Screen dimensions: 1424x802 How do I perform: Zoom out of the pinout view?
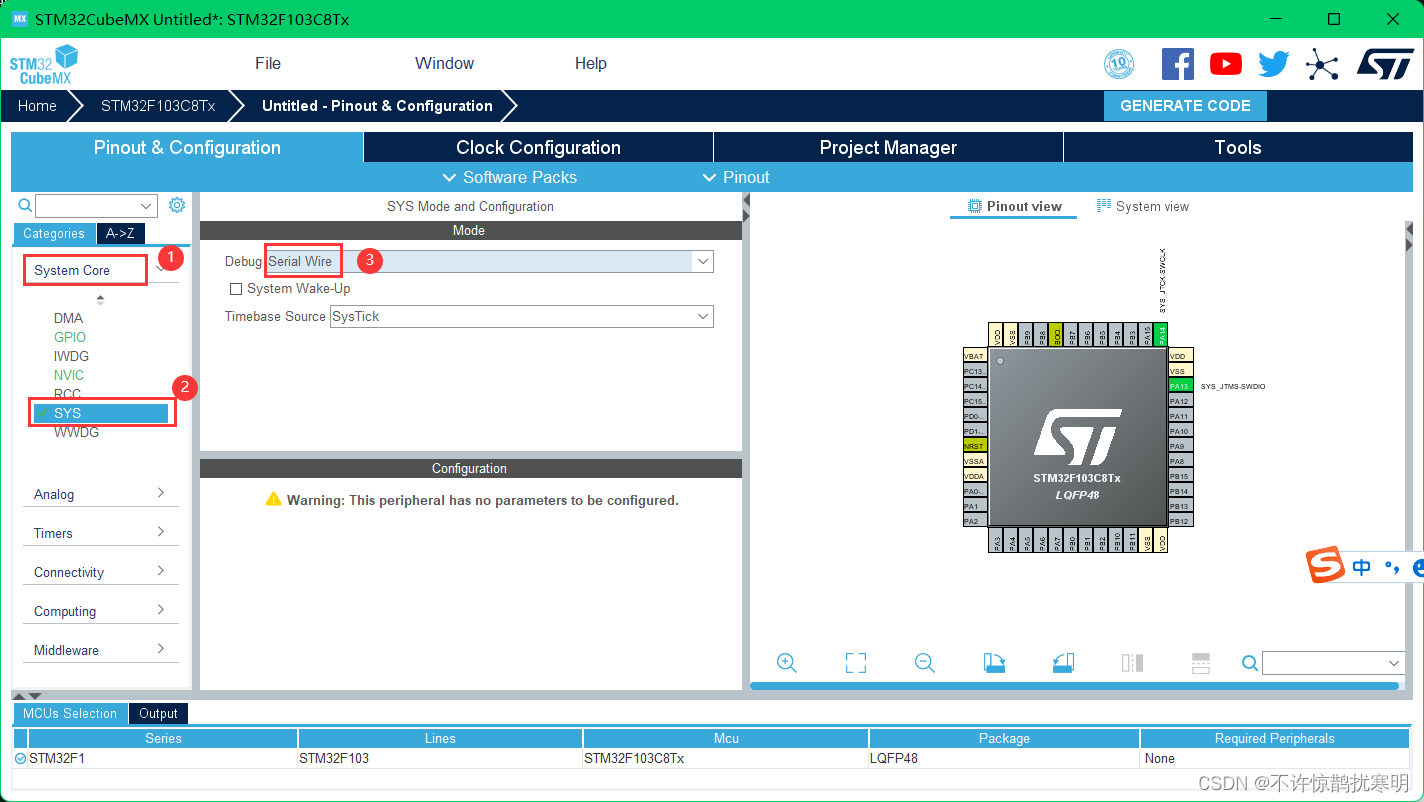925,663
